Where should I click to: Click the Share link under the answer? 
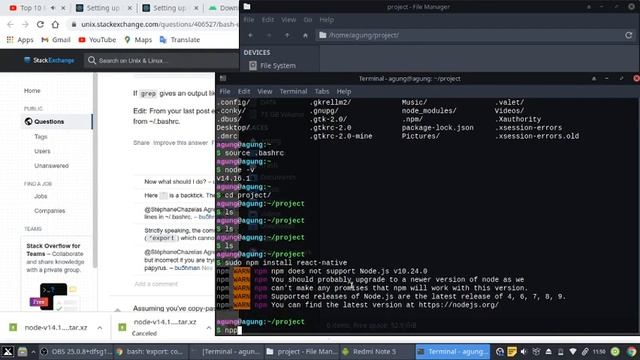(141, 142)
